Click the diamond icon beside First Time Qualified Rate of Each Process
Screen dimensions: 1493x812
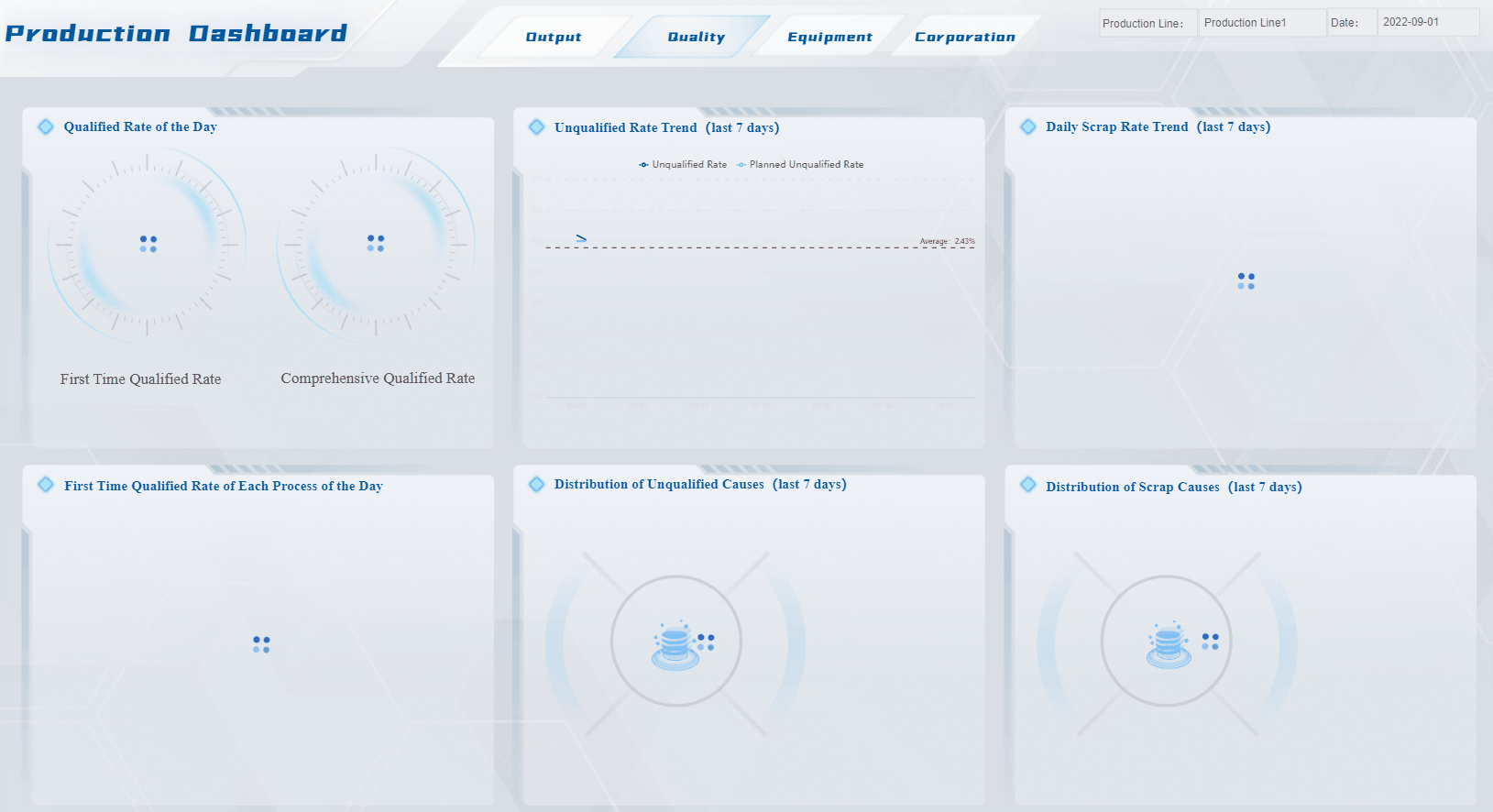pos(46,485)
